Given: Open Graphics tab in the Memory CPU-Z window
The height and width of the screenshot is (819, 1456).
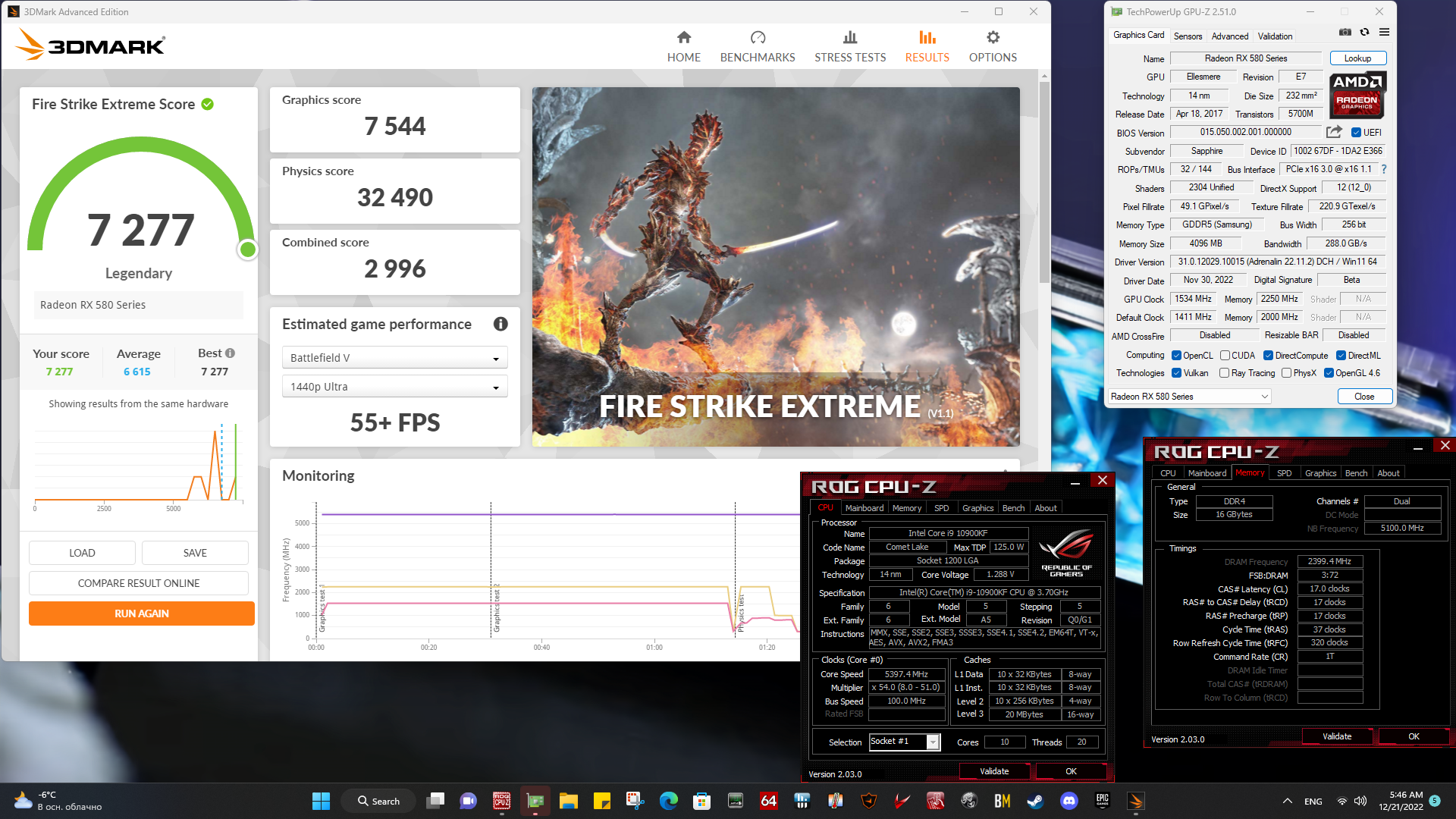Looking at the screenshot, I should 1320,473.
